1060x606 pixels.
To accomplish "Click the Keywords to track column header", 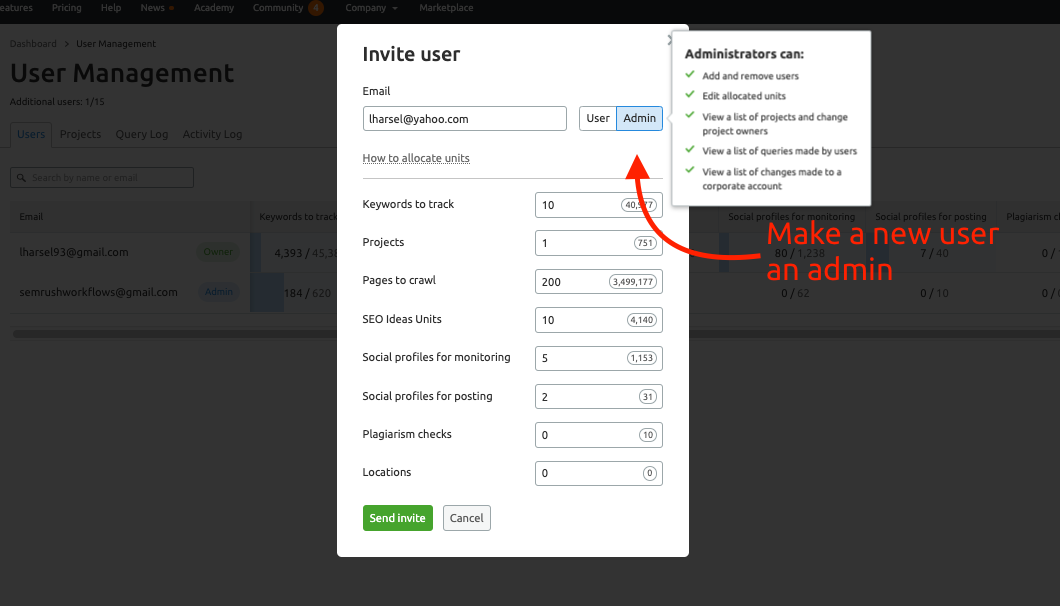I will pyautogui.click(x=297, y=216).
